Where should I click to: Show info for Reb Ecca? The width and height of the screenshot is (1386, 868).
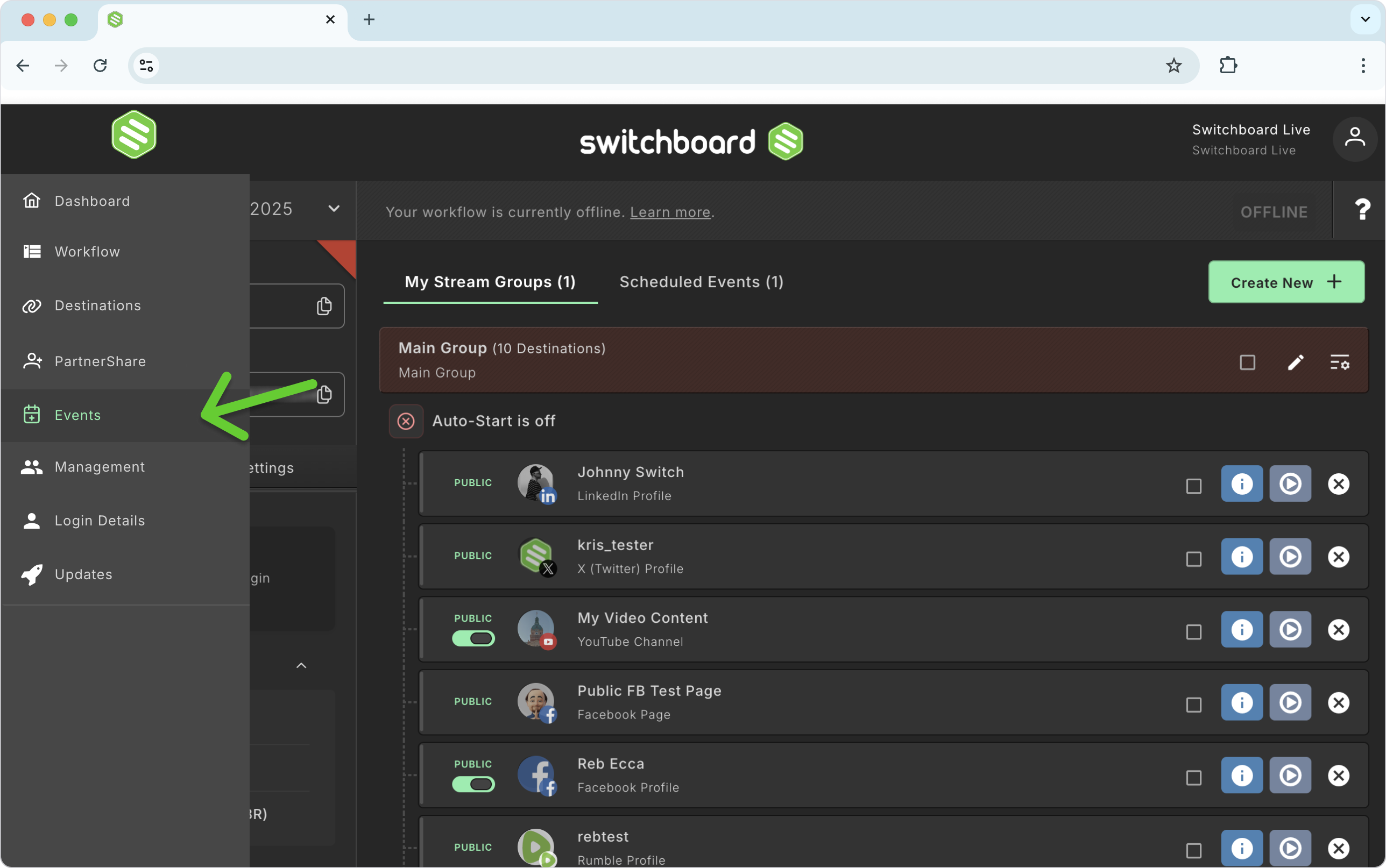coord(1242,775)
